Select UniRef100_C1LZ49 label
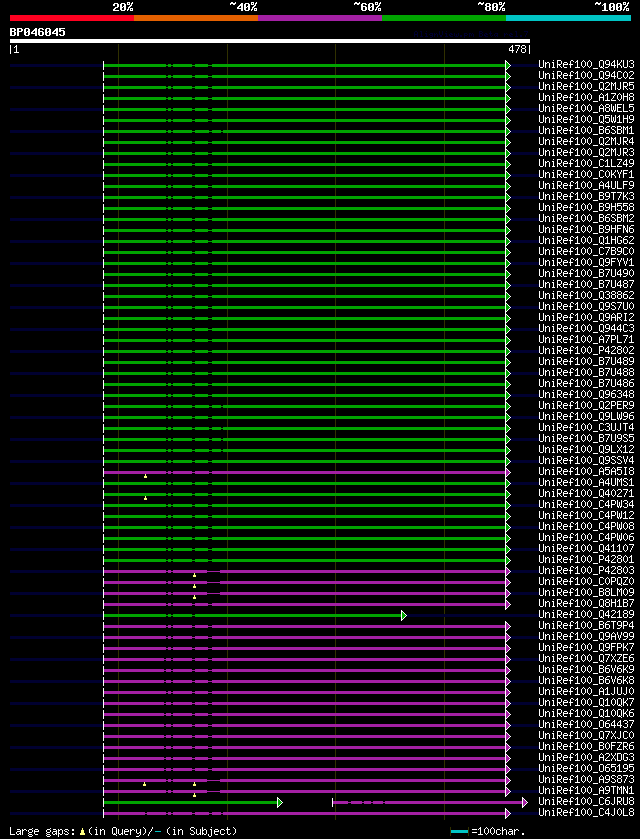 (x=586, y=164)
